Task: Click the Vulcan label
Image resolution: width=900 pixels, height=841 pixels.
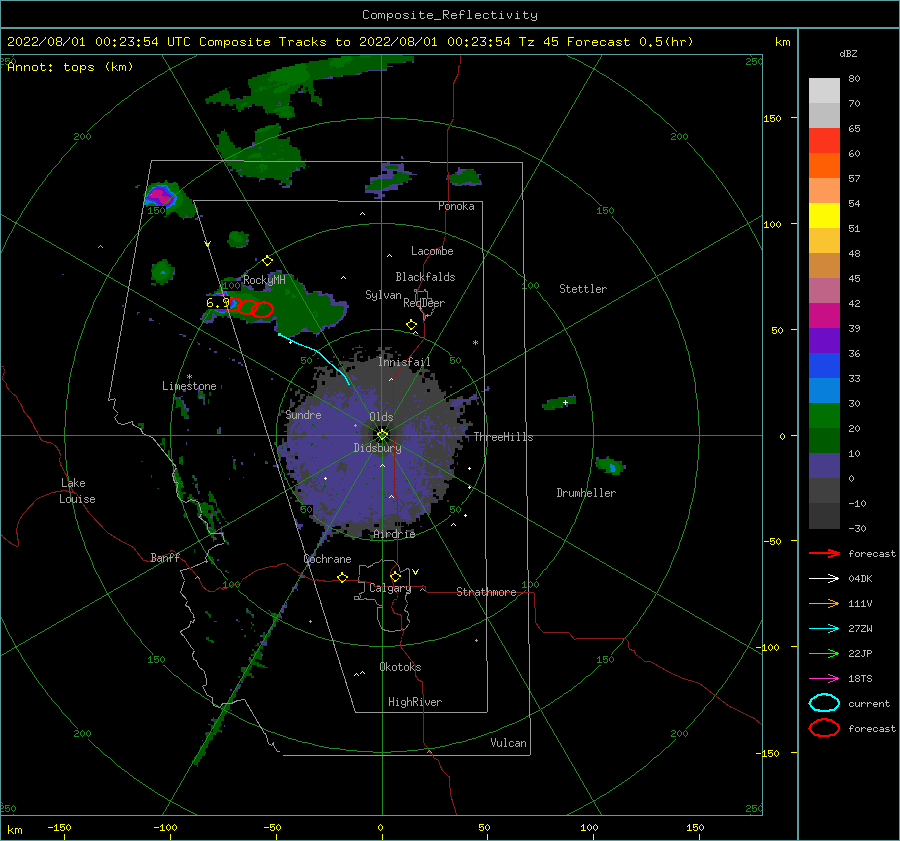Action: (509, 743)
